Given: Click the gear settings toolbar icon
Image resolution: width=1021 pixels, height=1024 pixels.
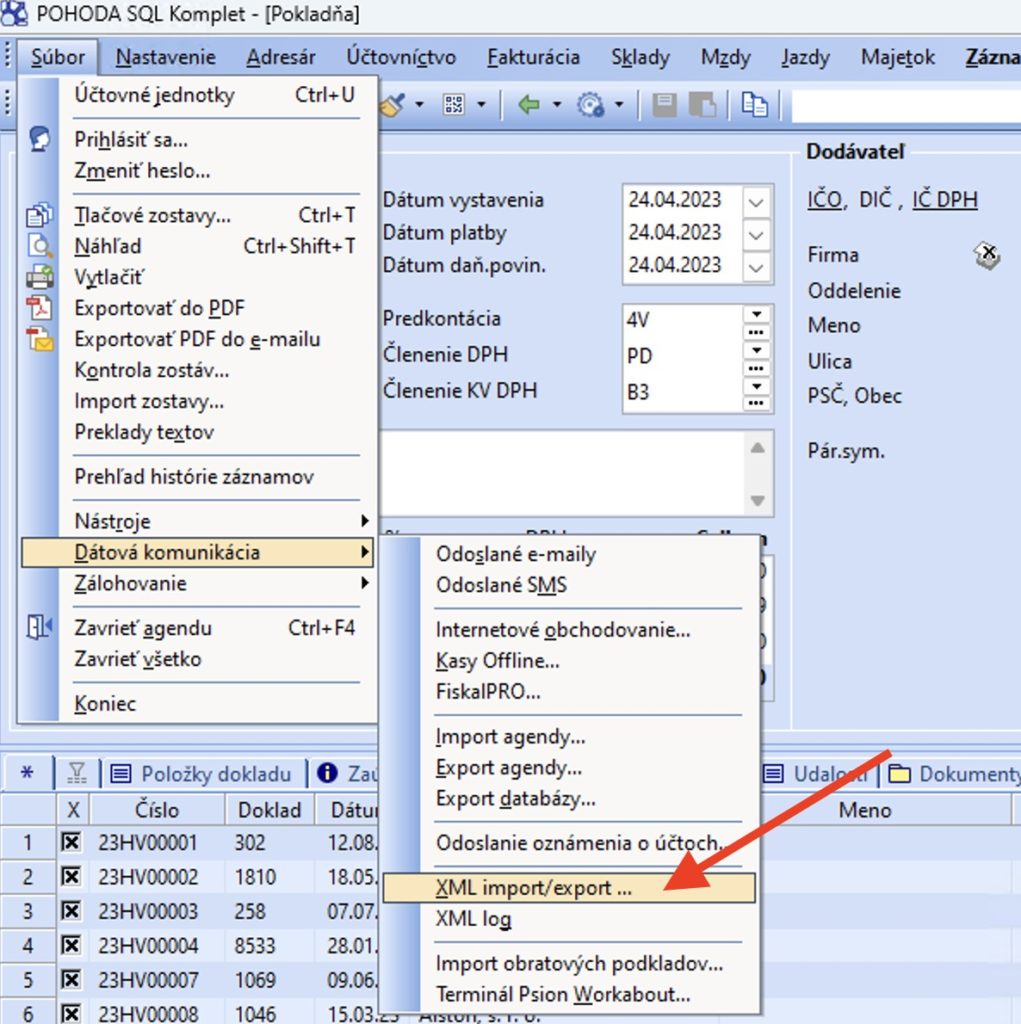Looking at the screenshot, I should [x=591, y=104].
